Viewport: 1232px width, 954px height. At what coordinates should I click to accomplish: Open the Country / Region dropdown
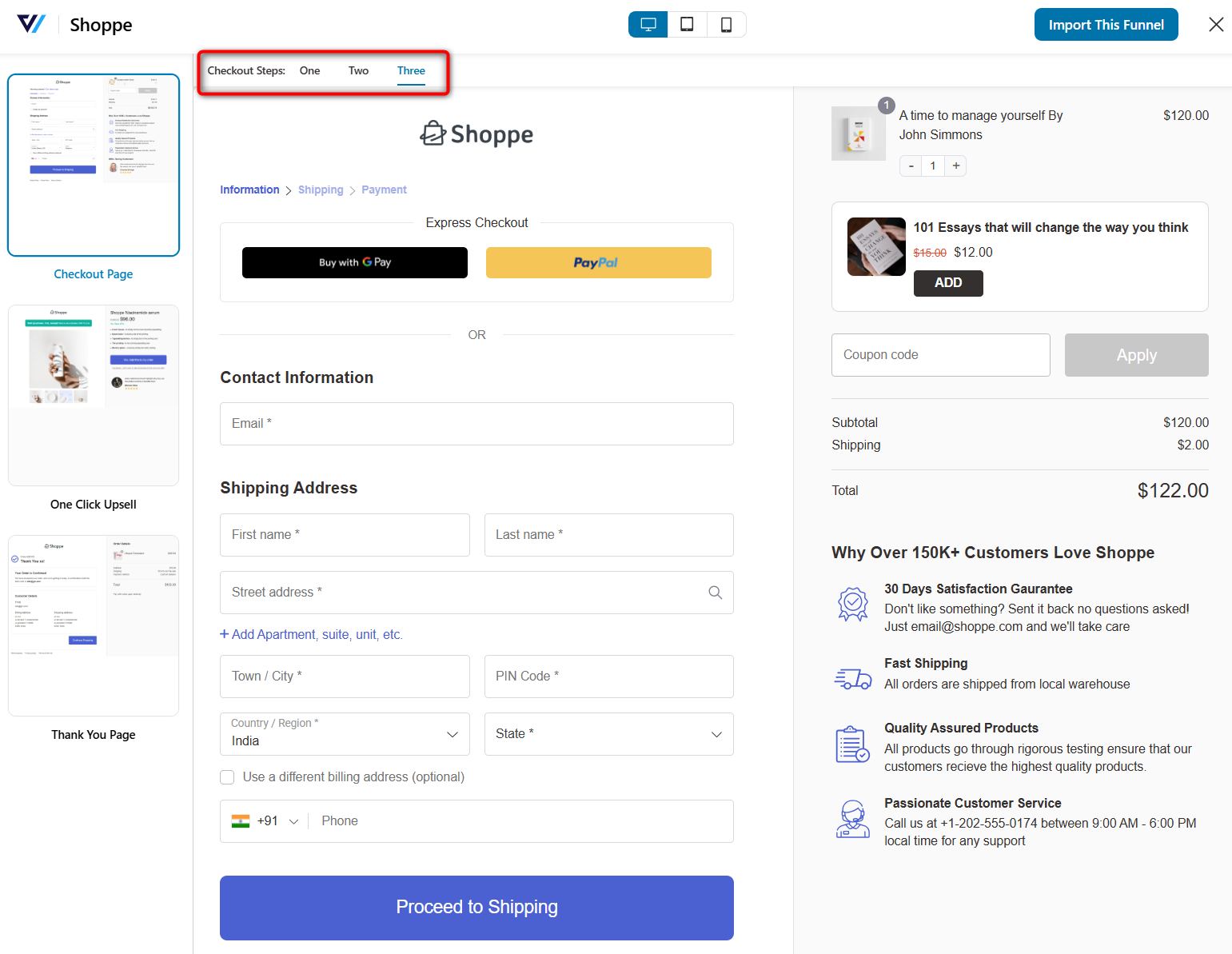(x=345, y=734)
